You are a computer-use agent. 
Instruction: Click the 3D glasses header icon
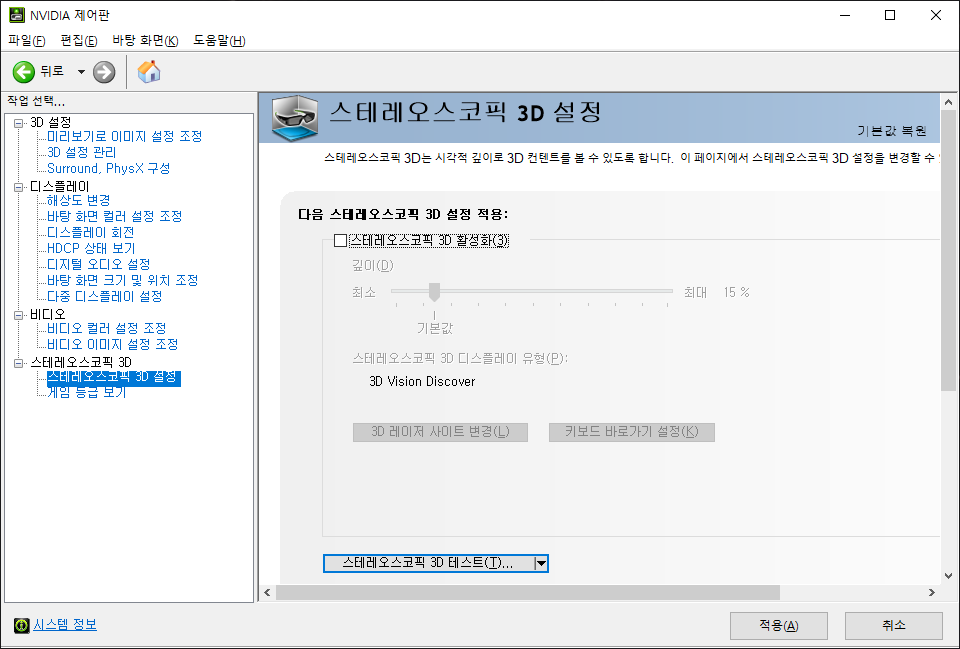(295, 118)
